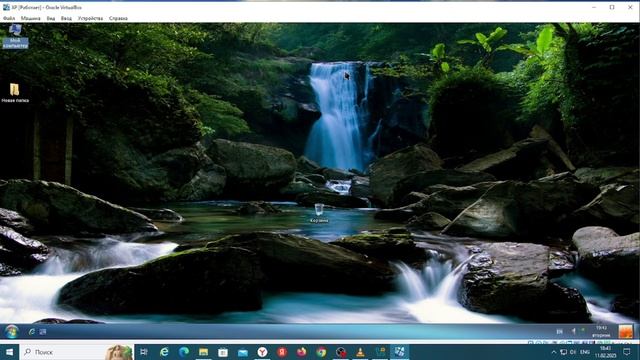The height and width of the screenshot is (360, 640).
Task: Open Yandex Browser with white Y icon
Action: [x=262, y=352]
